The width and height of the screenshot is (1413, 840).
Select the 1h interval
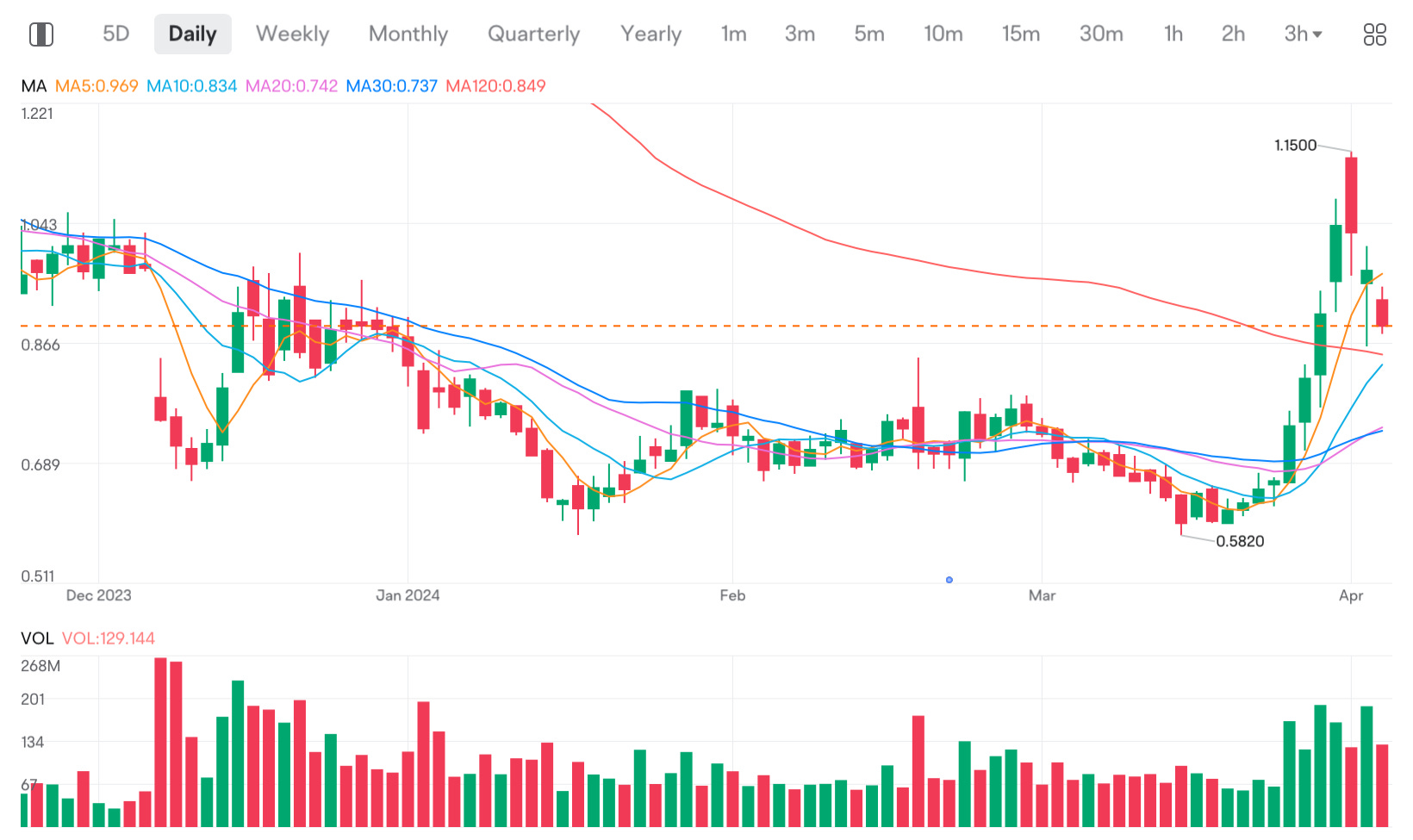(1173, 34)
